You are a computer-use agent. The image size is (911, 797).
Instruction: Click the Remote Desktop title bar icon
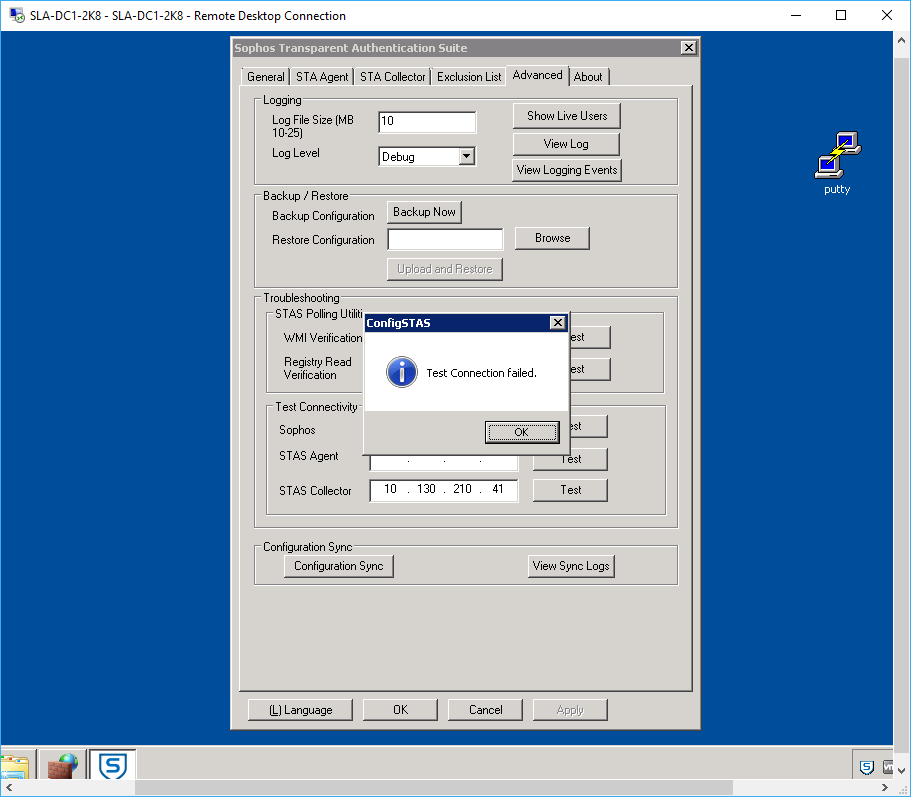point(17,15)
